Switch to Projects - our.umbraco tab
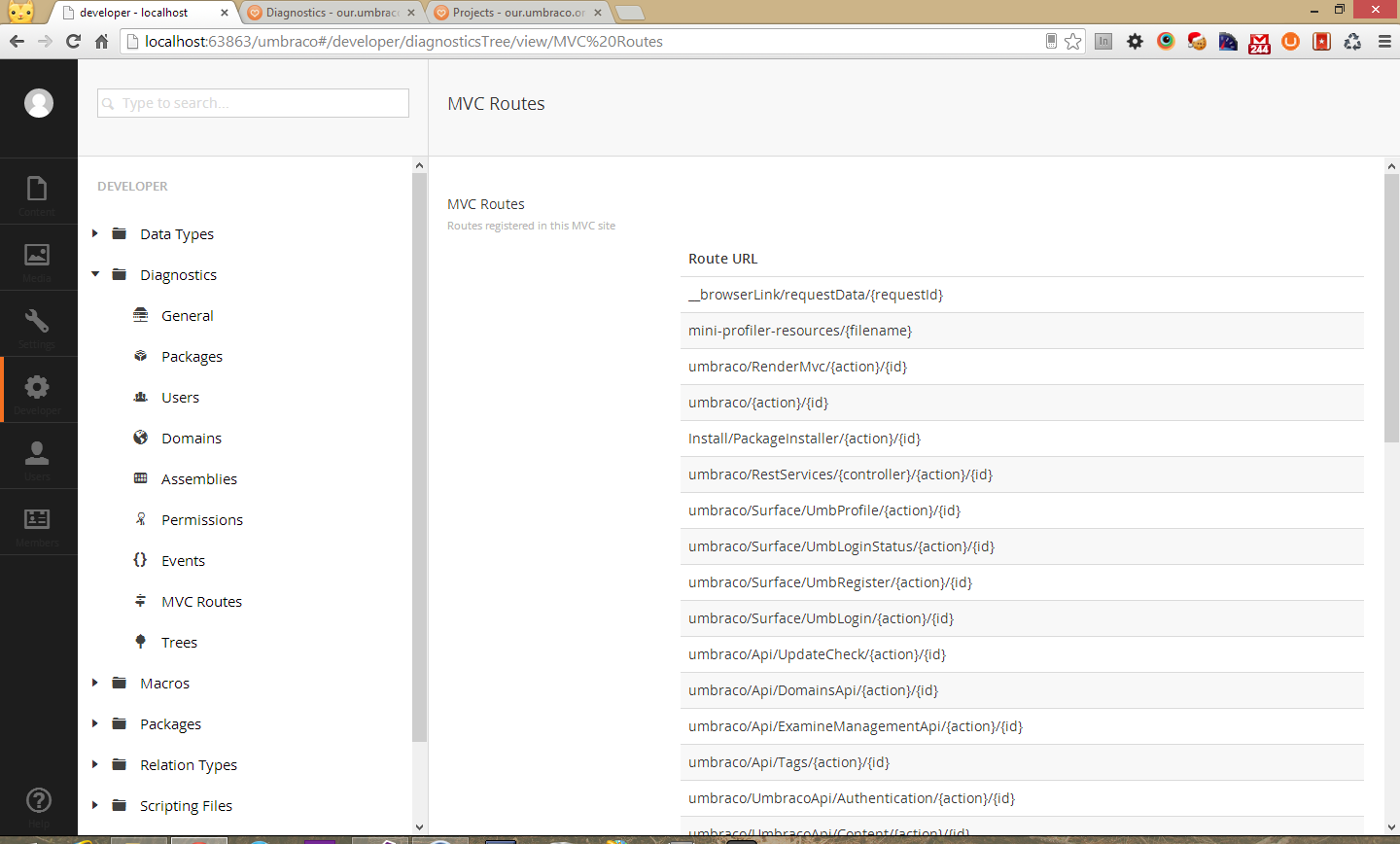This screenshot has height=844, width=1400. pyautogui.click(x=518, y=13)
